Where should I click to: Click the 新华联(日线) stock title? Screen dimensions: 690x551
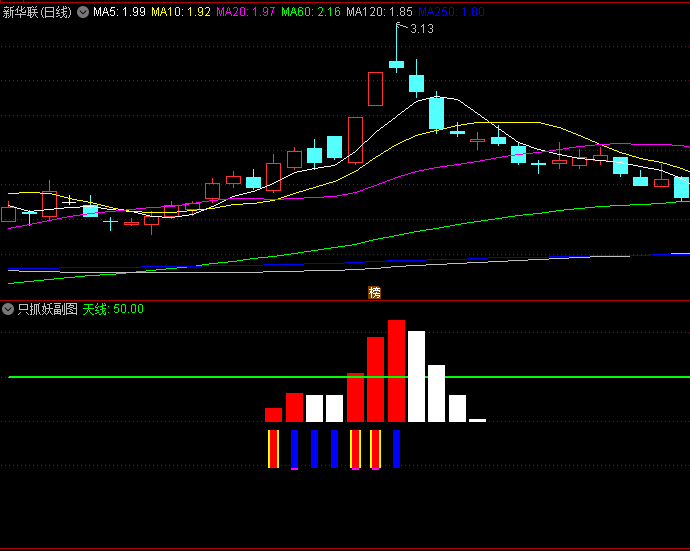(37, 12)
